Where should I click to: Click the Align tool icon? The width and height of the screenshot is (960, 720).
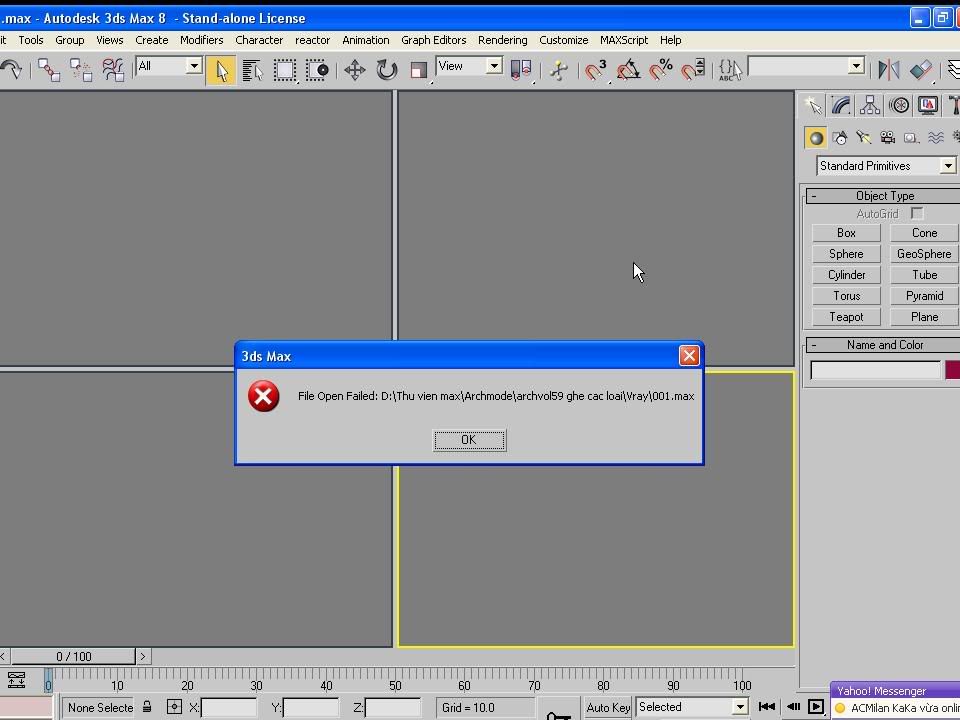[921, 70]
